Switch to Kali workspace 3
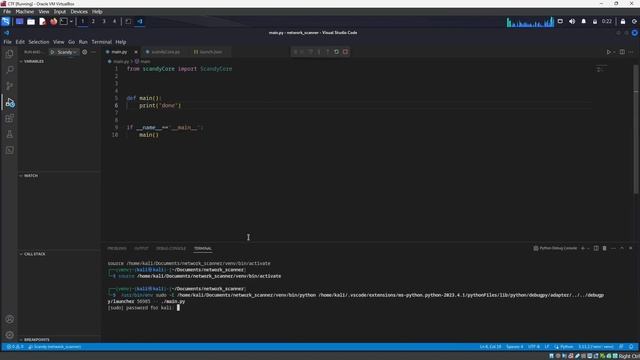The image size is (640, 360). tap(104, 21)
